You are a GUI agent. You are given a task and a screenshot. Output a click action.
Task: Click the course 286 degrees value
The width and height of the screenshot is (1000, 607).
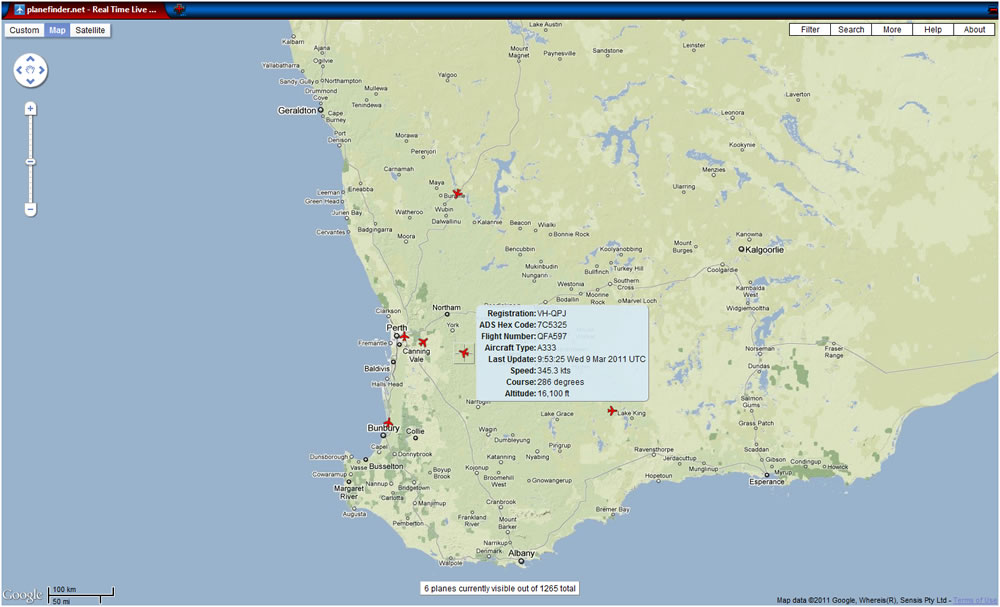coord(561,383)
